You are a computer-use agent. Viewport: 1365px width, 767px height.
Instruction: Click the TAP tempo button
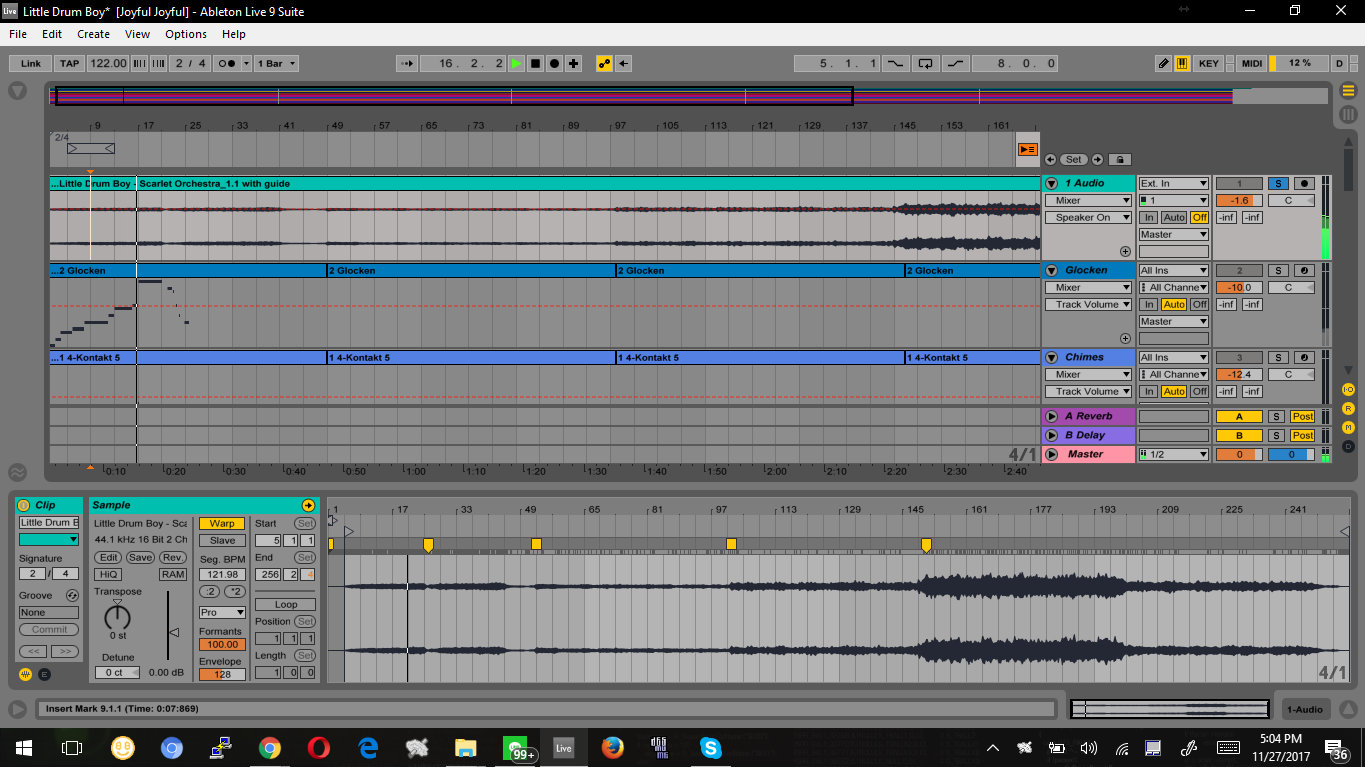[x=69, y=63]
